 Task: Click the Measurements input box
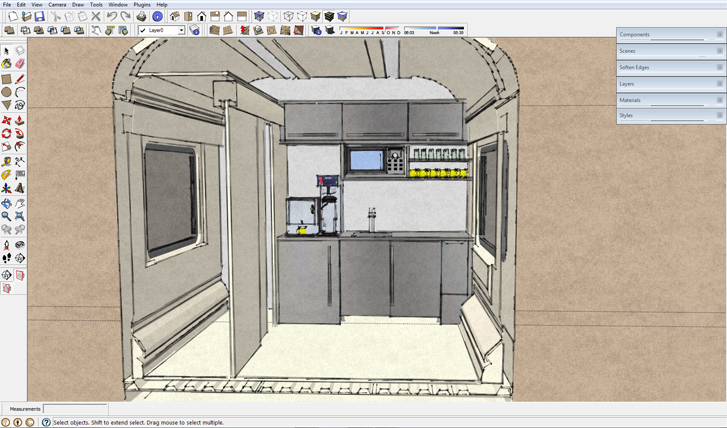[75, 409]
